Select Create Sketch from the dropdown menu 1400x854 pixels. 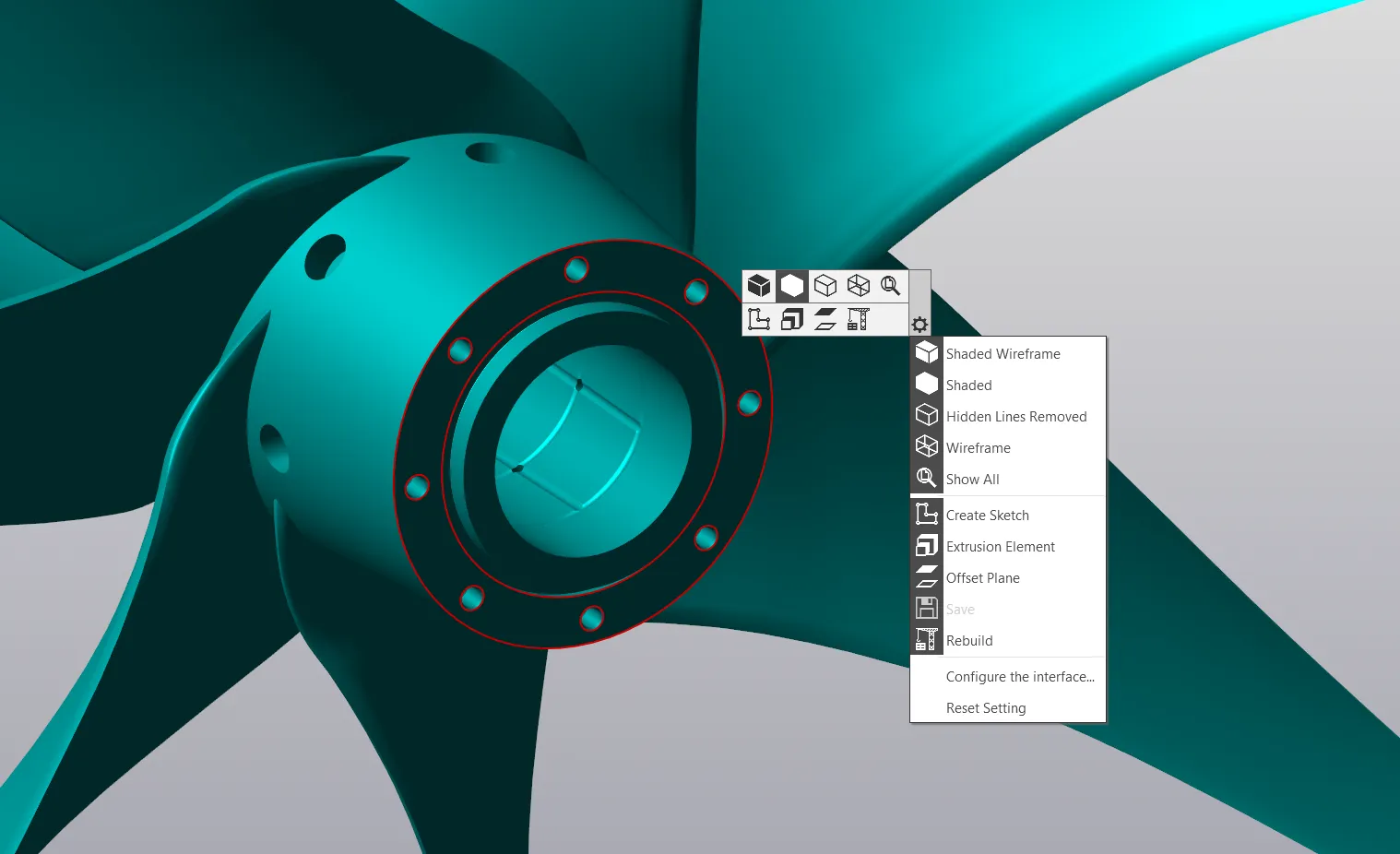coord(1008,516)
